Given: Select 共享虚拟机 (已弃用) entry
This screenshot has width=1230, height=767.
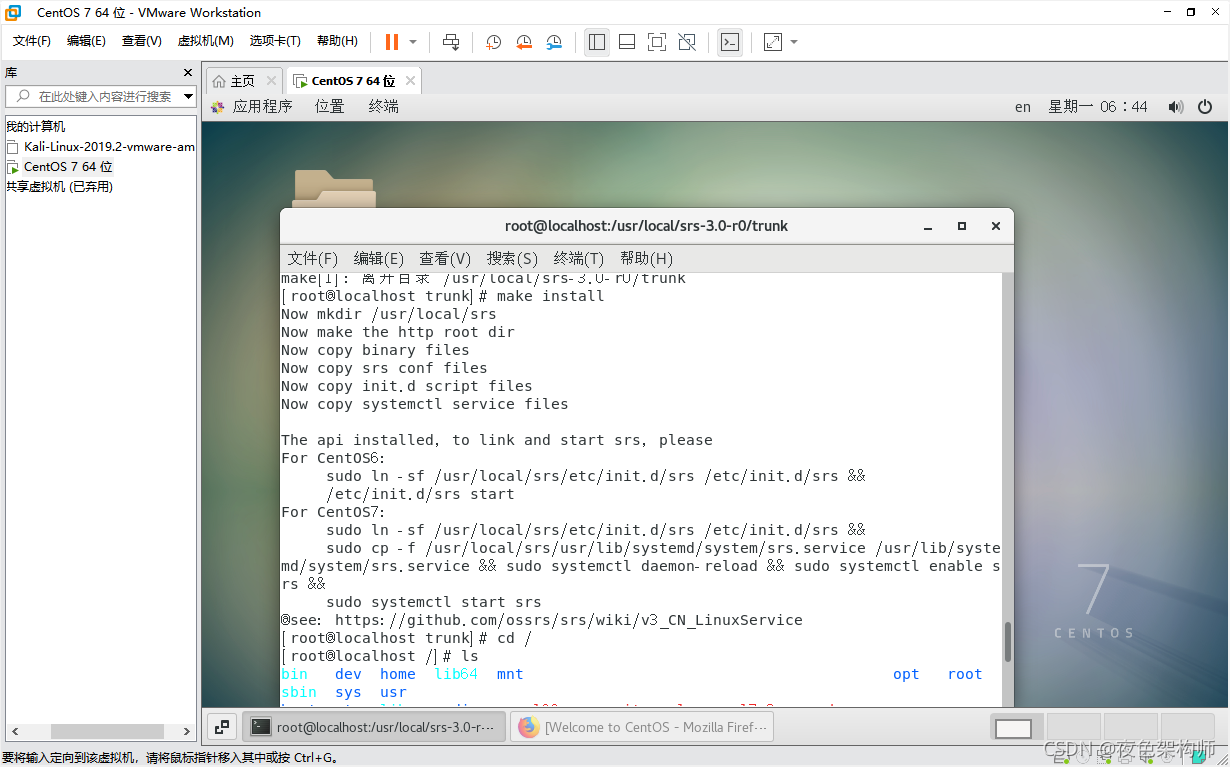Looking at the screenshot, I should pos(59,186).
